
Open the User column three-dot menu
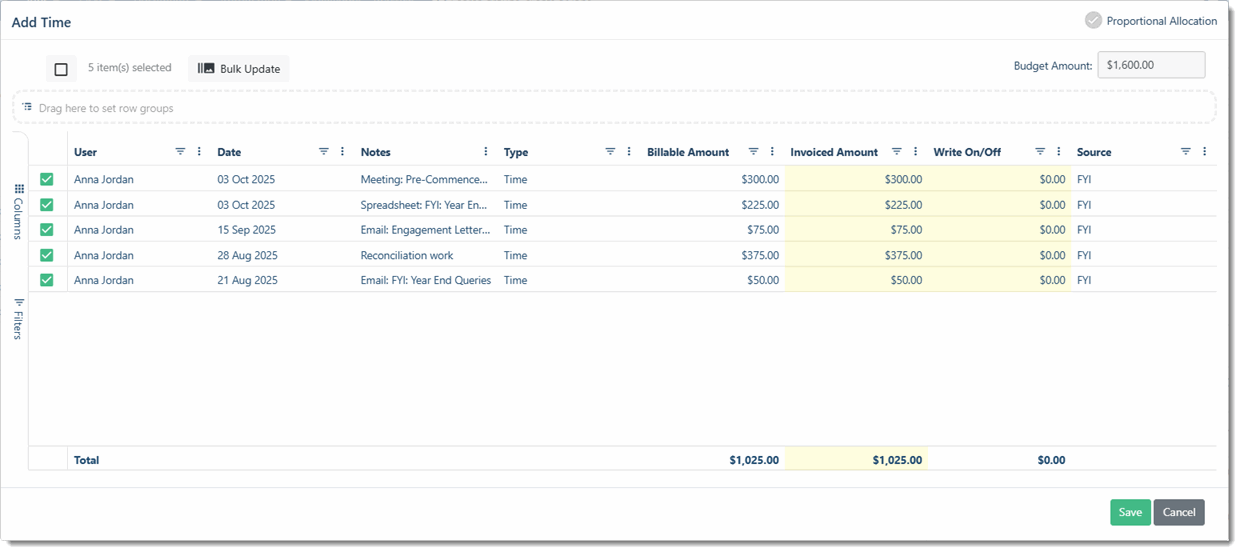tap(199, 152)
